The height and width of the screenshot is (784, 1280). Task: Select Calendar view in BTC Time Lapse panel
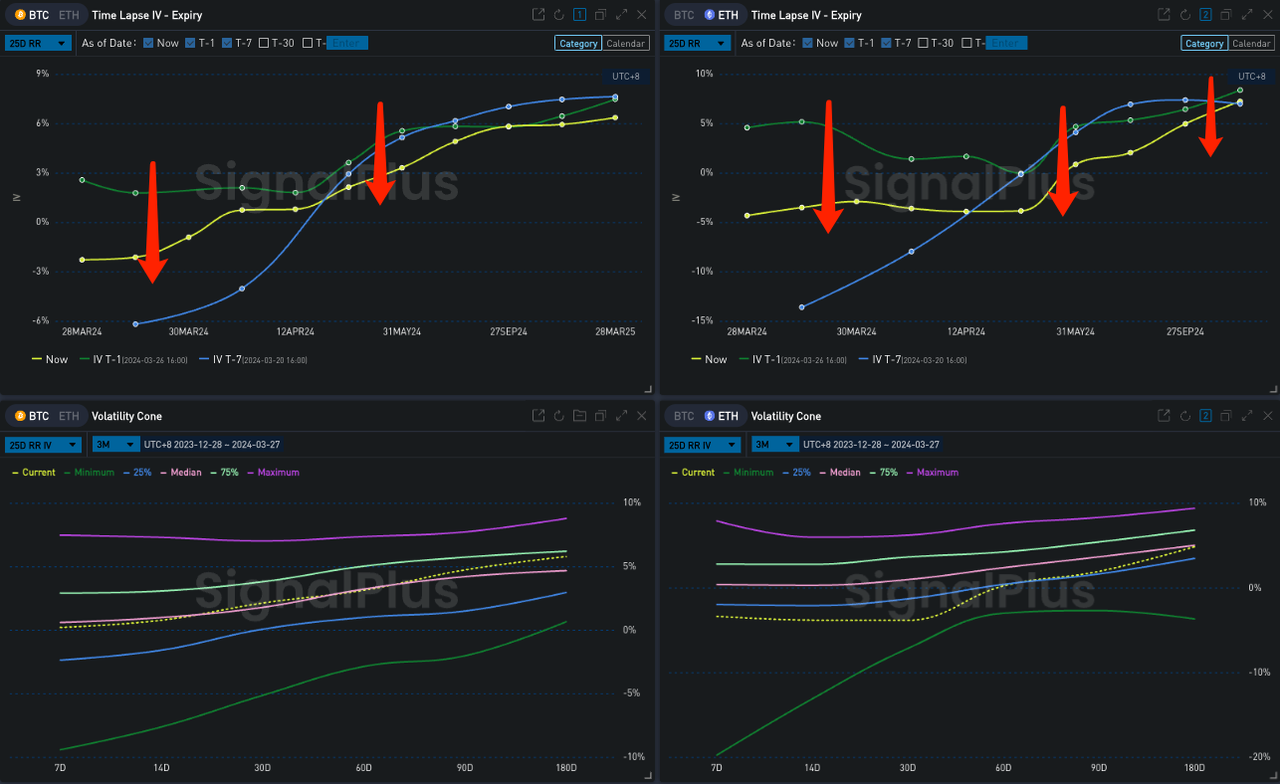[x=625, y=43]
